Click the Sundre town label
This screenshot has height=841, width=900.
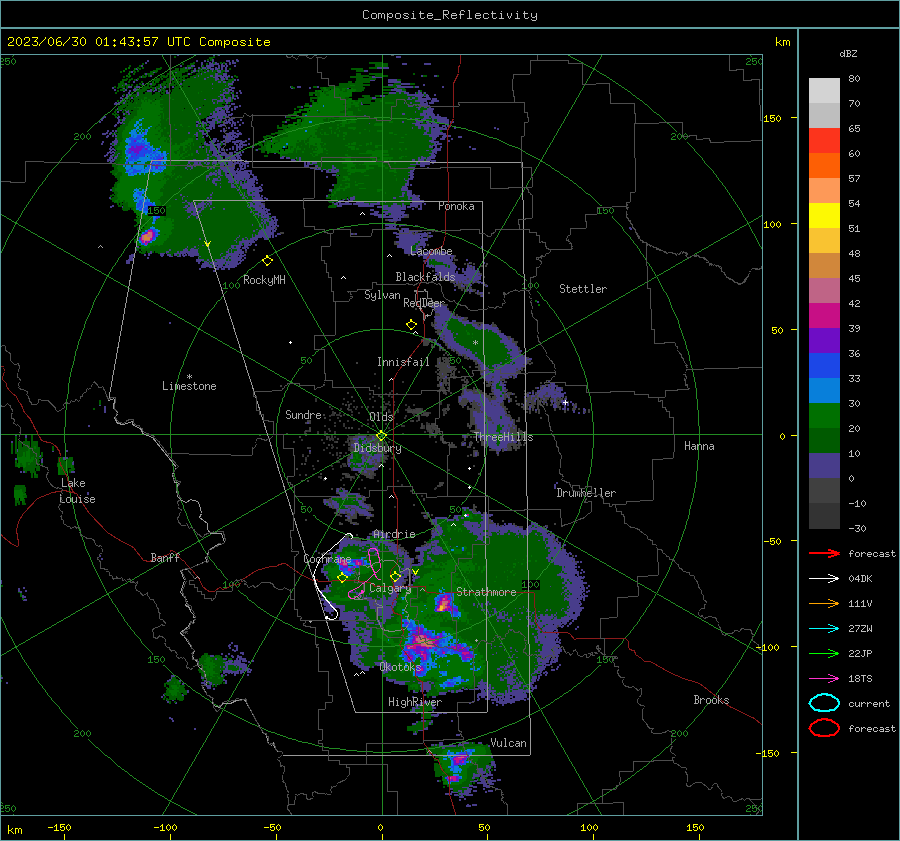pyautogui.click(x=303, y=414)
